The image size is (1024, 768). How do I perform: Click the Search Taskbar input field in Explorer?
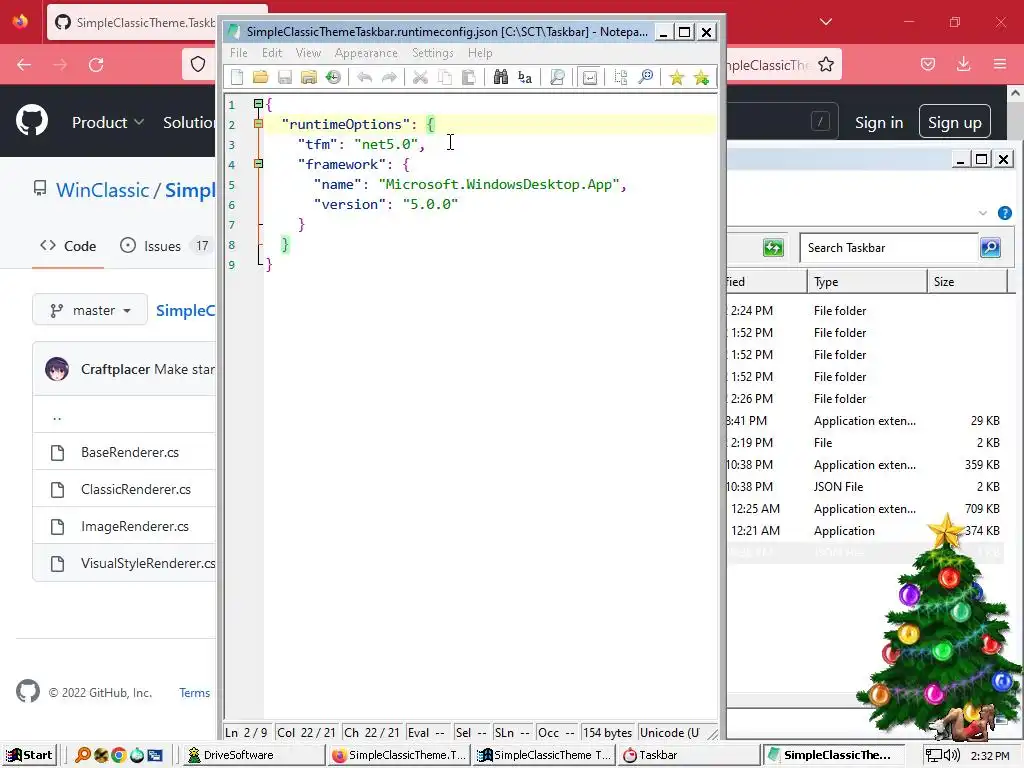click(888, 248)
